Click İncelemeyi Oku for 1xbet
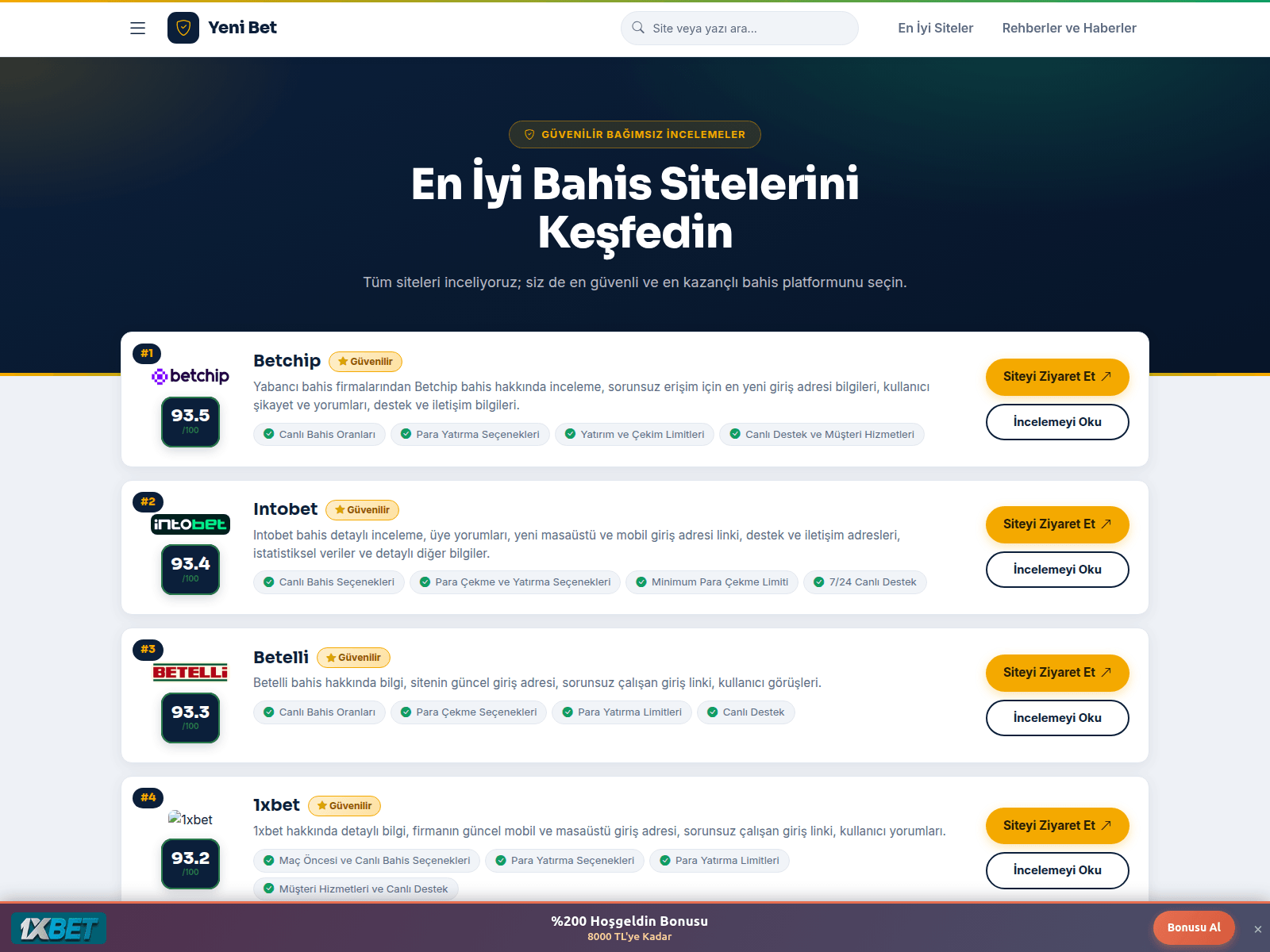Image resolution: width=1270 pixels, height=952 pixels. coord(1057,870)
